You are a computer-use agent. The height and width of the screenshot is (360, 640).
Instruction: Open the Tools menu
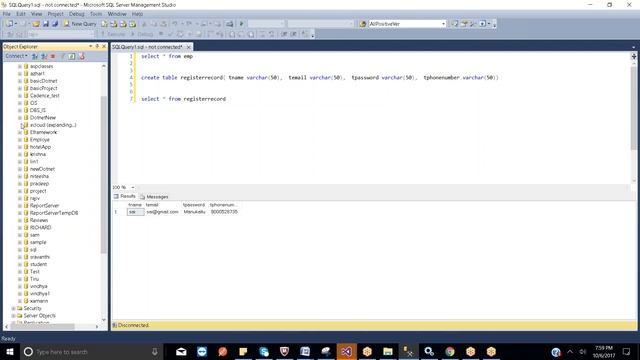point(96,14)
